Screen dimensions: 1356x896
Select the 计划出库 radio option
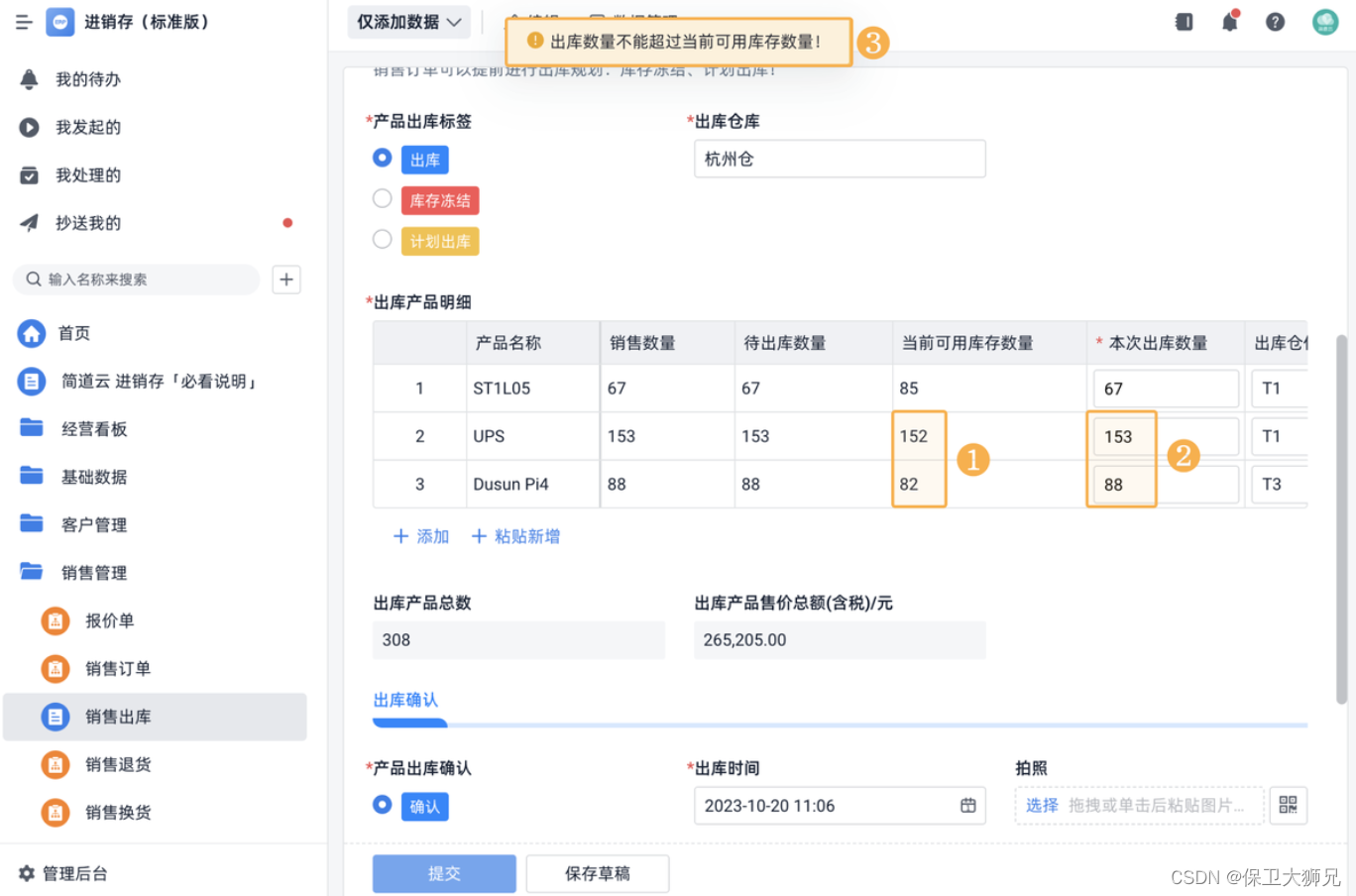coord(383,239)
